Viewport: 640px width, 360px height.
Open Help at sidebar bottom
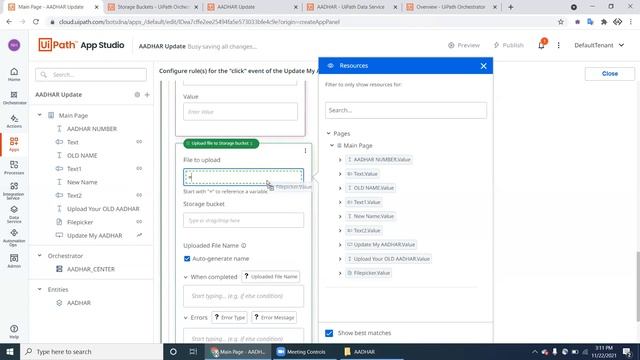pos(14,331)
